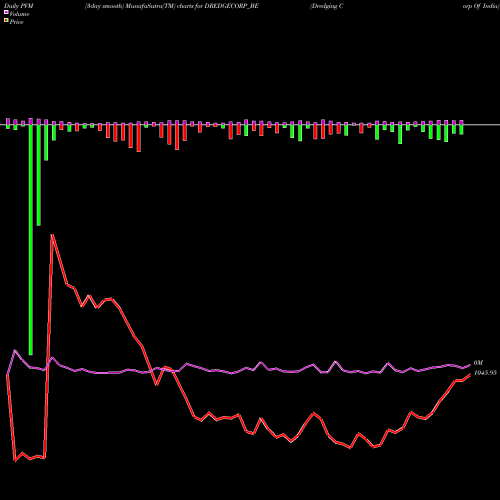Click the MunafaSutra charts title for DREDGECORP_BE
Viewport: 500px width, 500px height.
[x=172, y=6]
